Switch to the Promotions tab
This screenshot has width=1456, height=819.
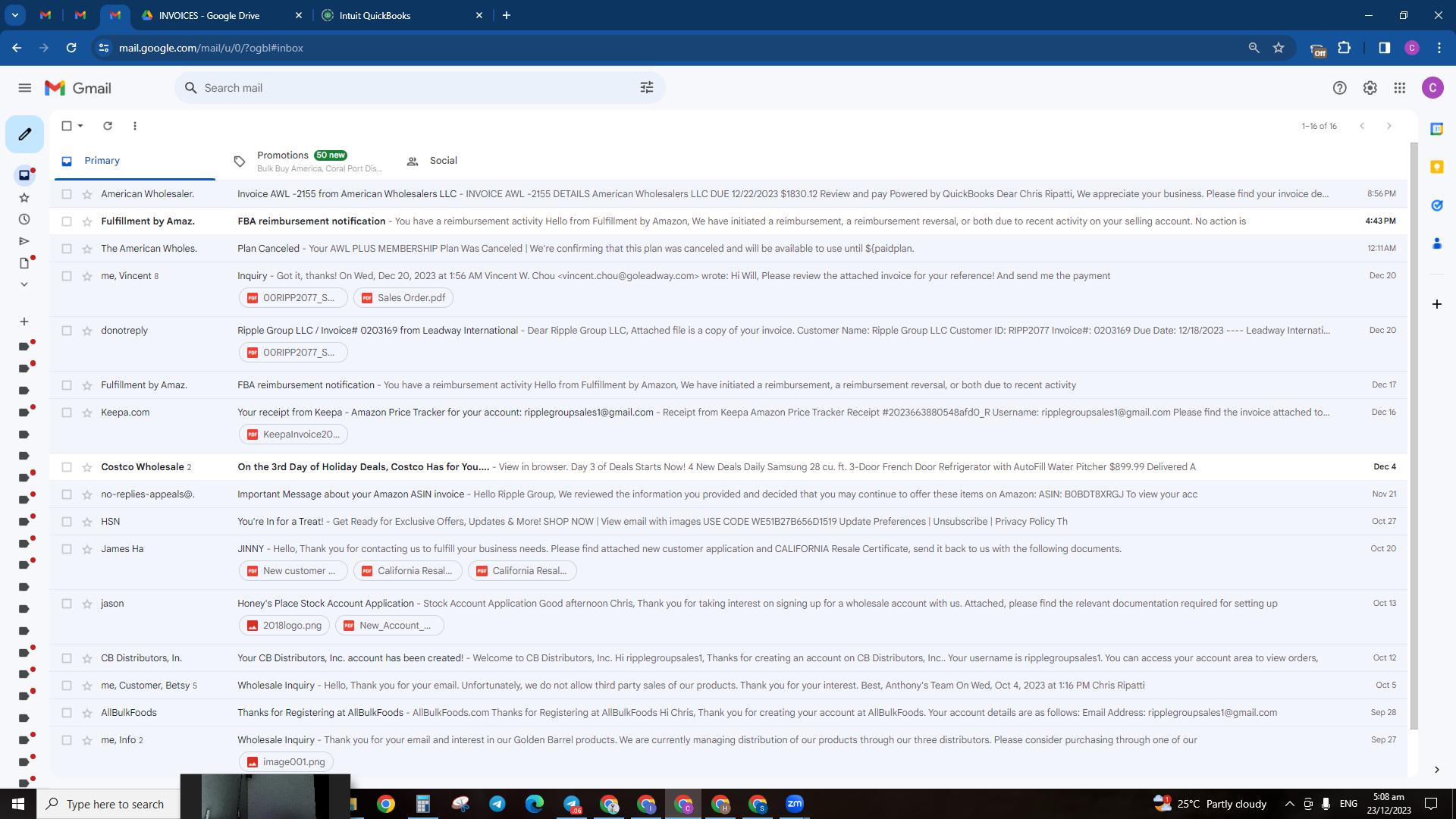tap(309, 161)
